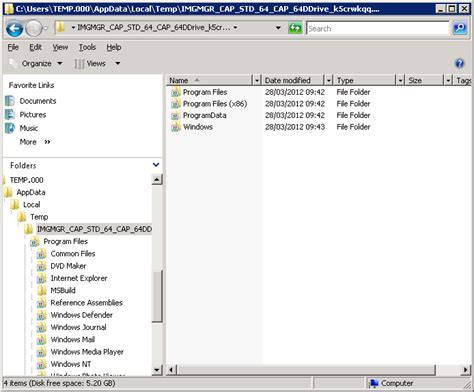The width and height of the screenshot is (474, 392).
Task: Sort by the Name column header
Action: tap(210, 80)
